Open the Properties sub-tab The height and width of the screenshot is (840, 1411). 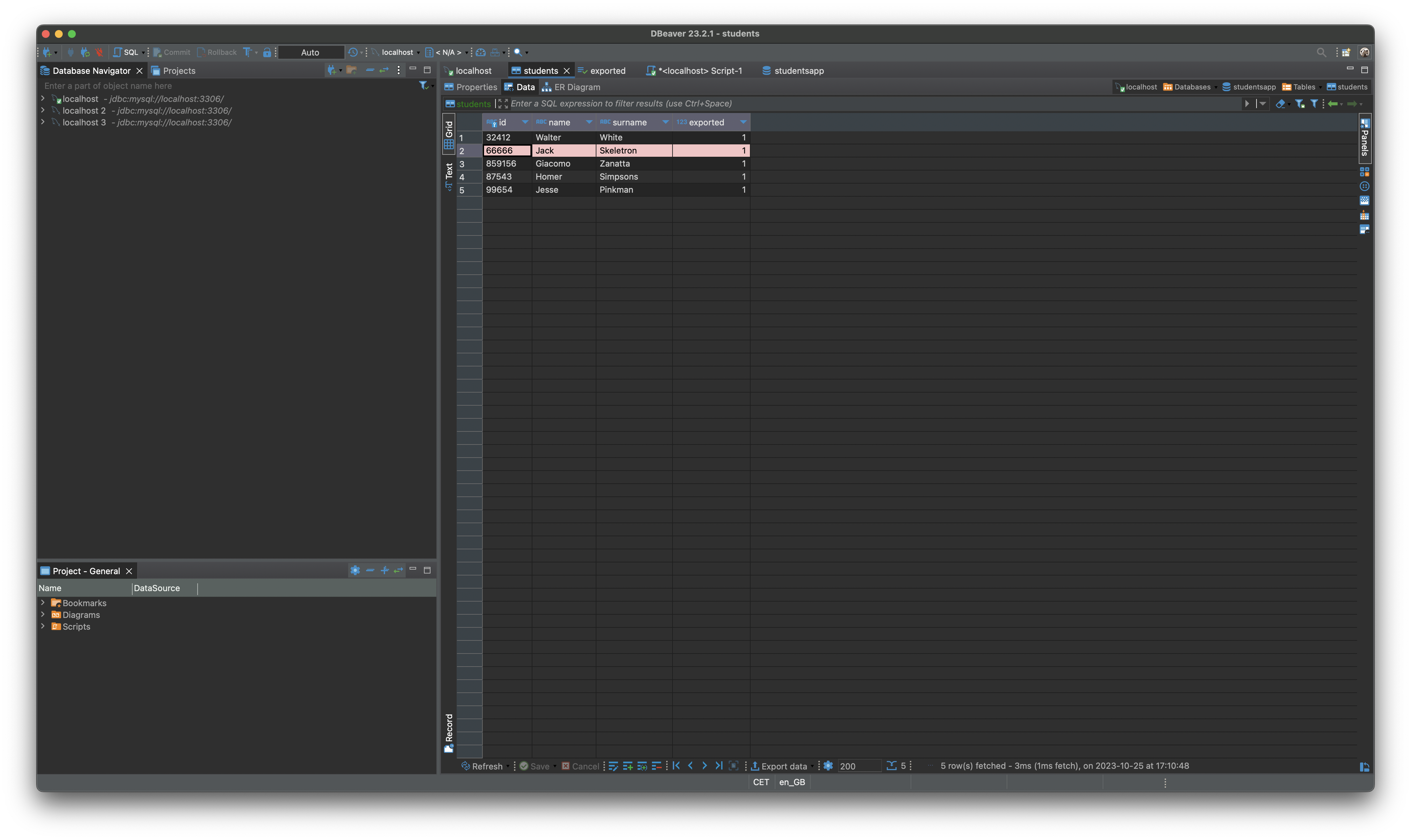pos(471,87)
